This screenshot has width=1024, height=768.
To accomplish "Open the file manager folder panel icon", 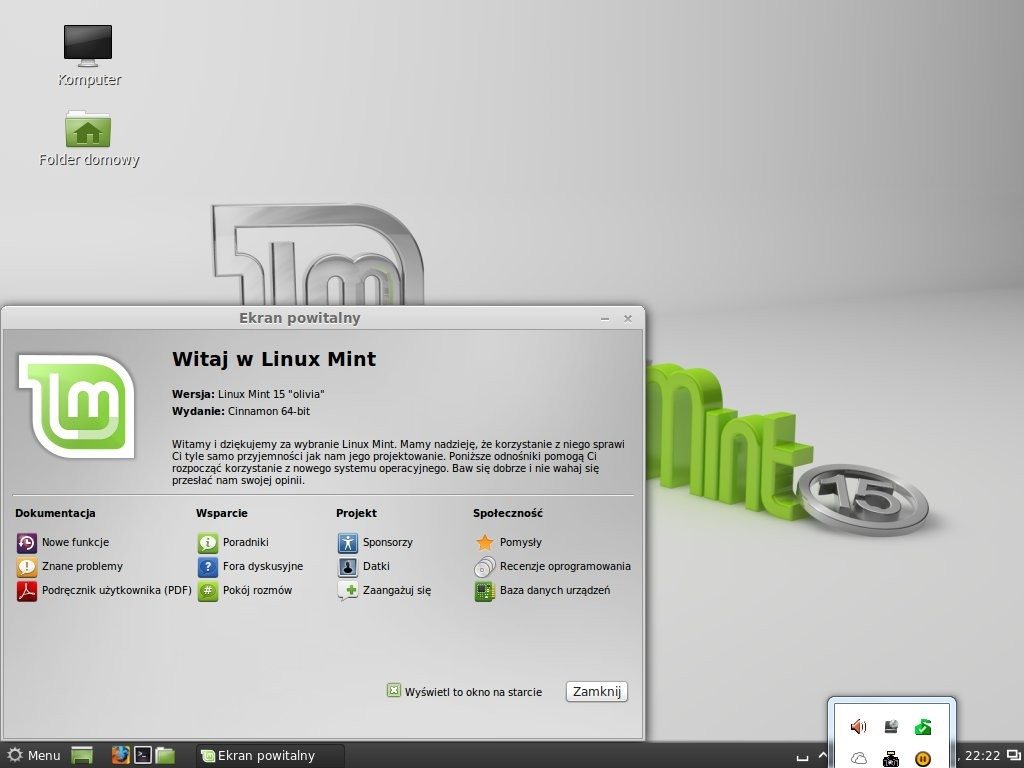I will pyautogui.click(x=165, y=756).
